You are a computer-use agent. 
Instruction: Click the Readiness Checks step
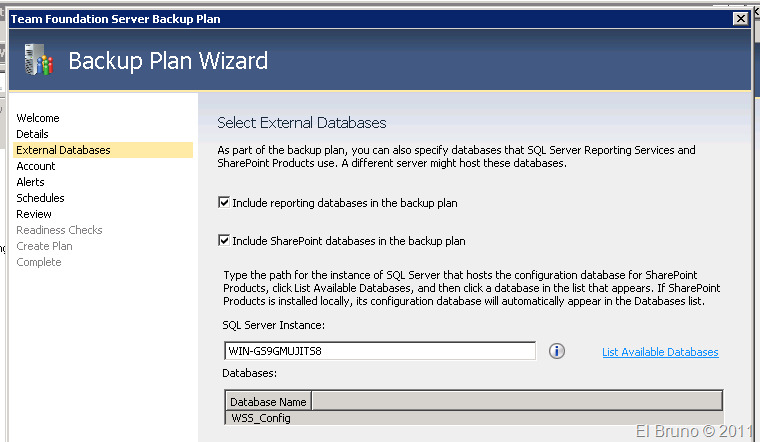[59, 230]
